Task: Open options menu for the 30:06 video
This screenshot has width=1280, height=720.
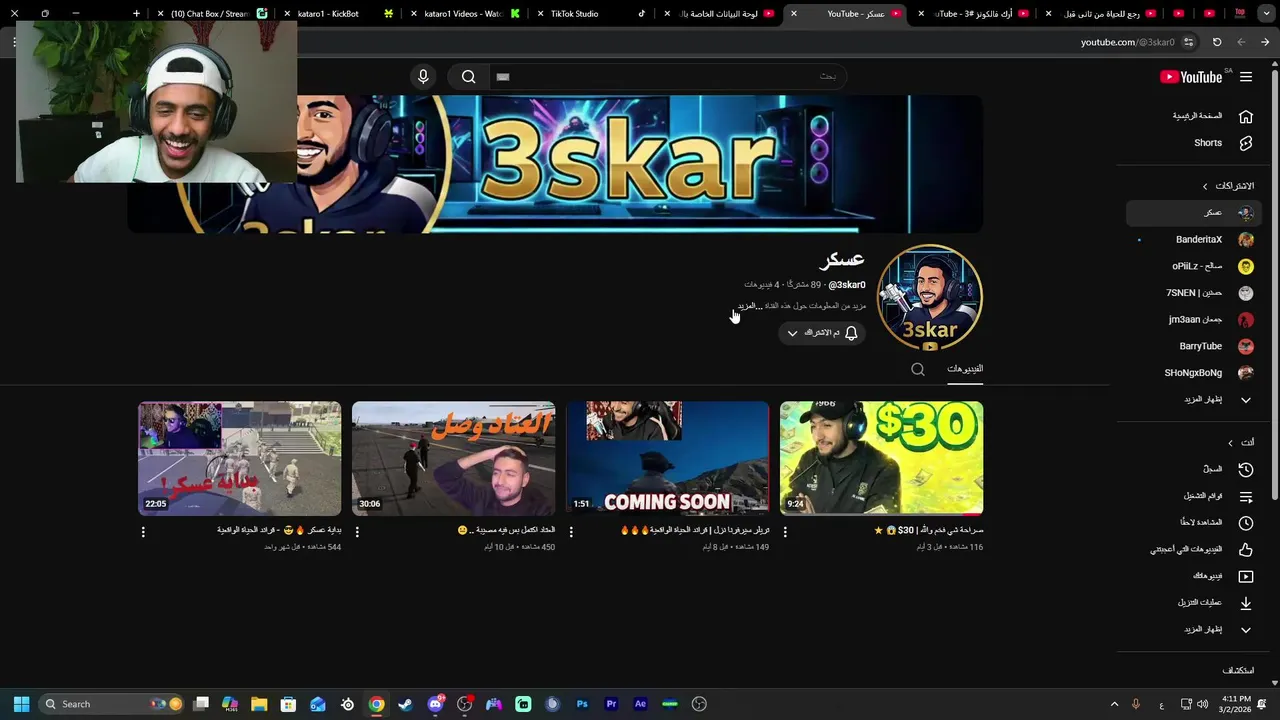Action: pos(357,532)
